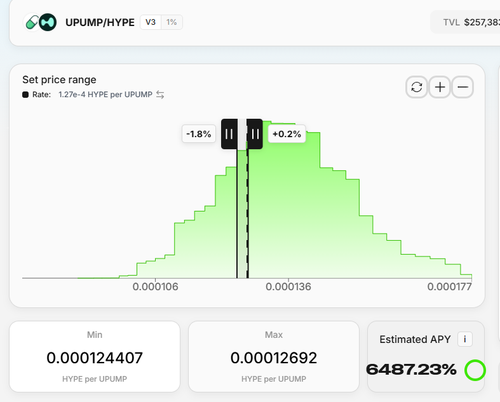The height and width of the screenshot is (402, 500).
Task: Click the reset price range refresh icon
Action: coord(417,87)
